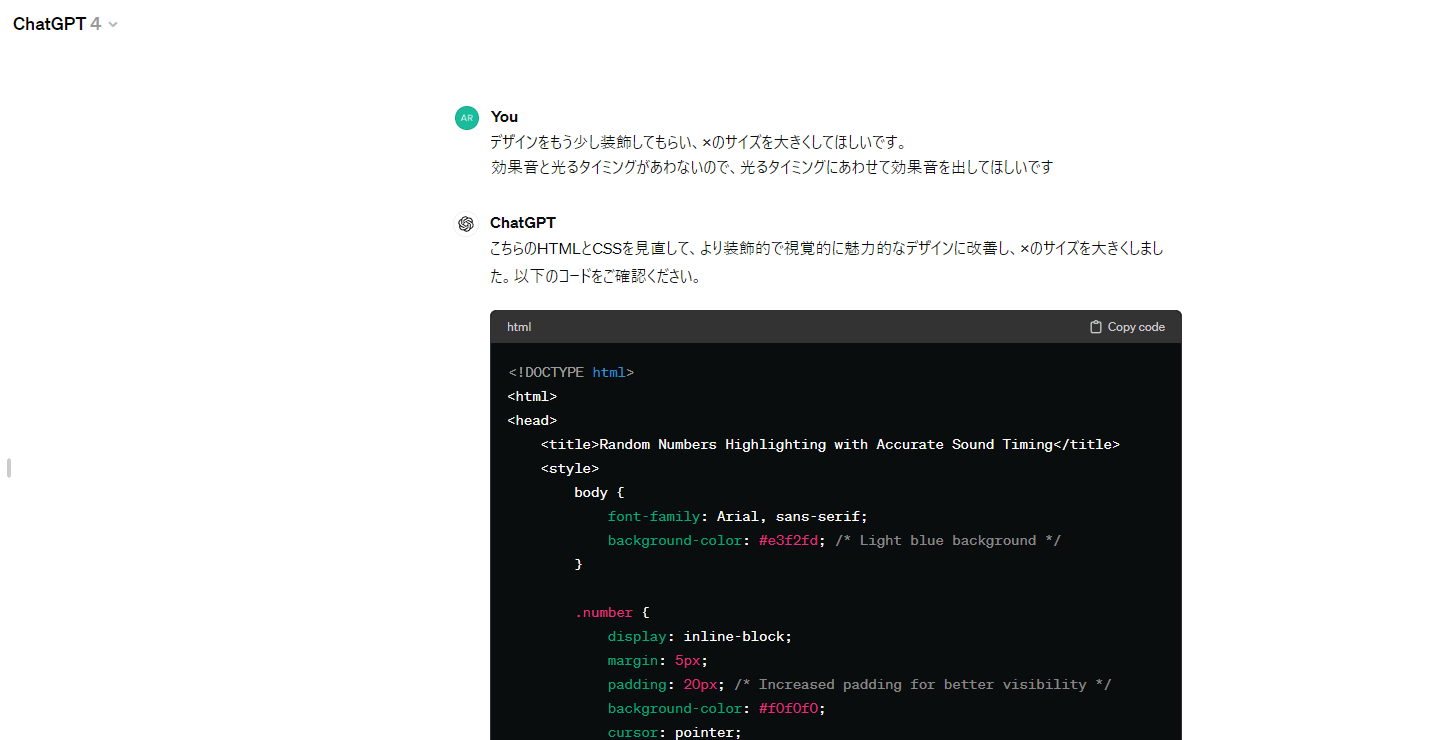Click ChatGPT's reply paragraph starting こちらのHTML

(x=827, y=262)
